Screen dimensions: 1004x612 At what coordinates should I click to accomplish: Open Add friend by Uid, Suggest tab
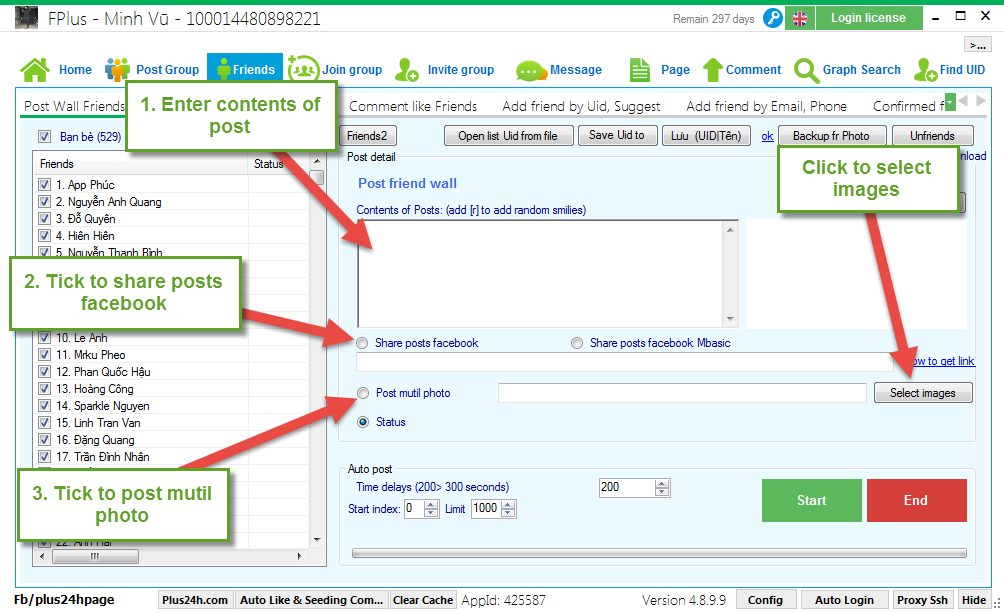click(581, 106)
